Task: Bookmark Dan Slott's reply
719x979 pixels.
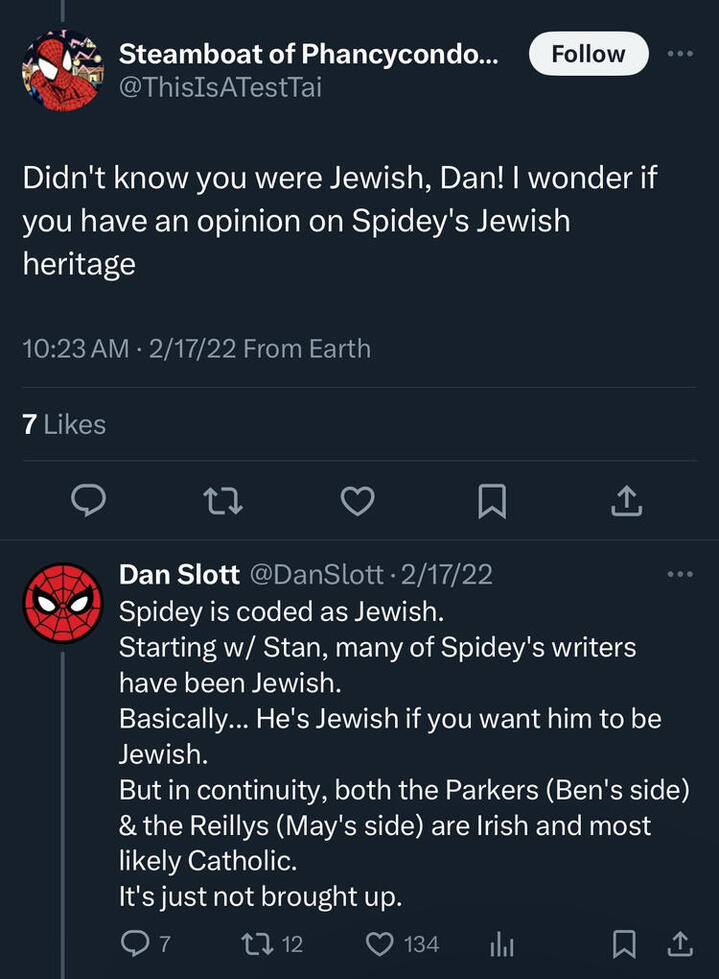Action: 624,943
